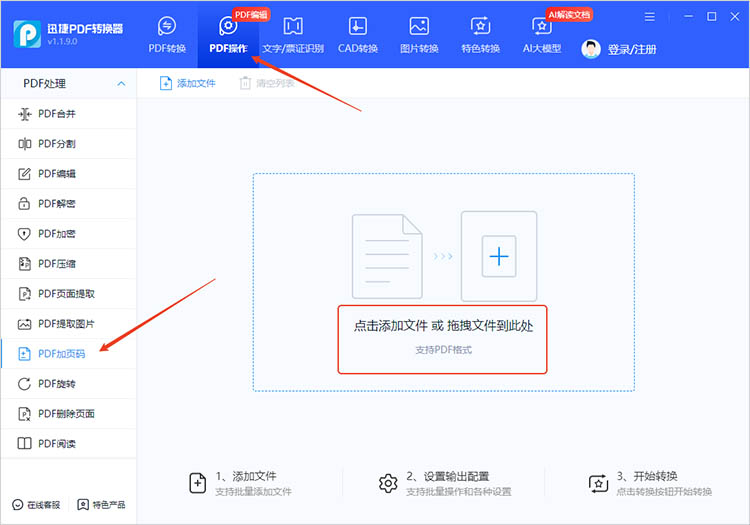Viewport: 750px width, 525px height.
Task: Click the 添加文件 toolbar button
Action: [188, 83]
